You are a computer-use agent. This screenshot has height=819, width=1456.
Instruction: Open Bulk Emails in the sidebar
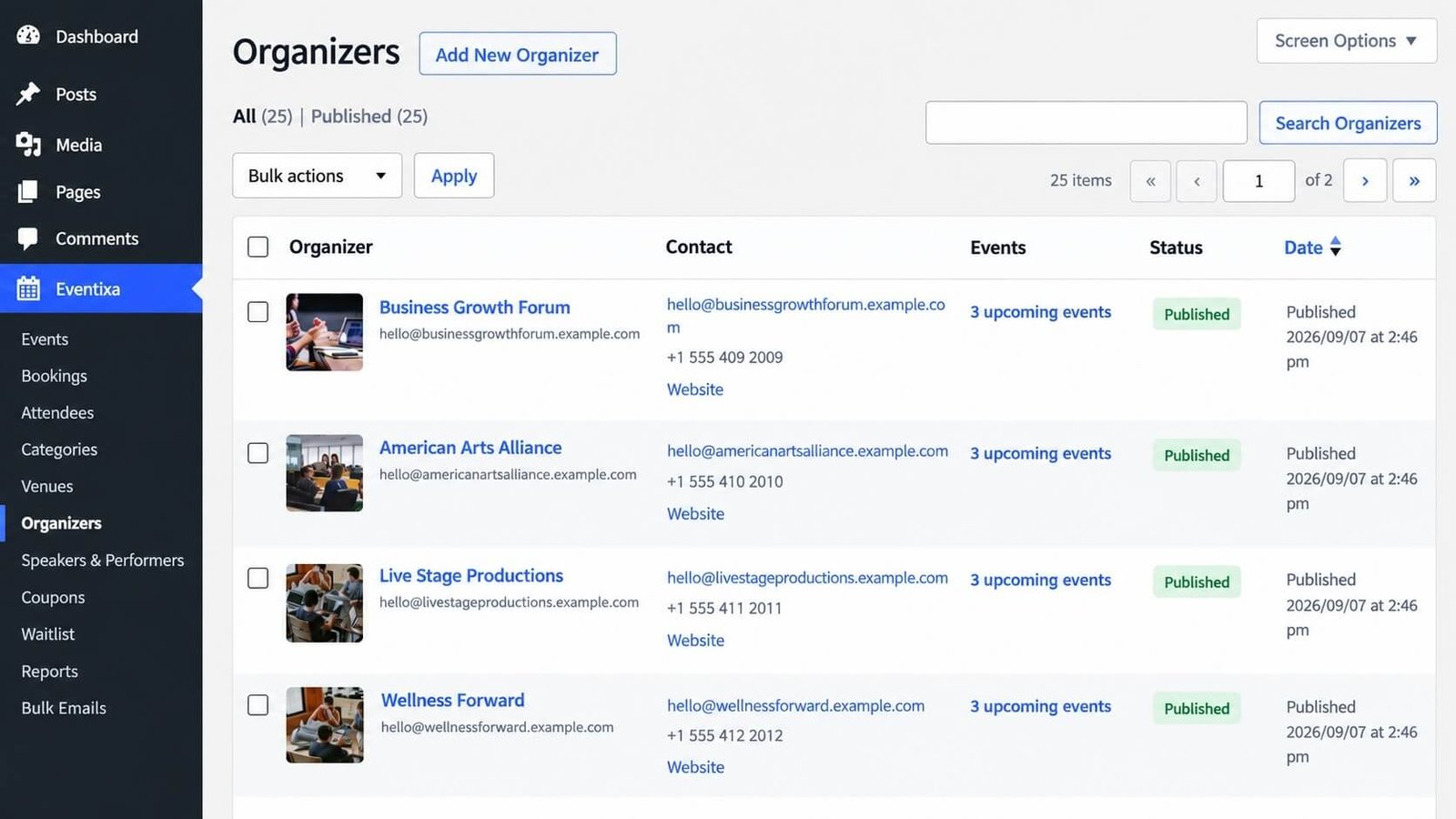[64, 708]
